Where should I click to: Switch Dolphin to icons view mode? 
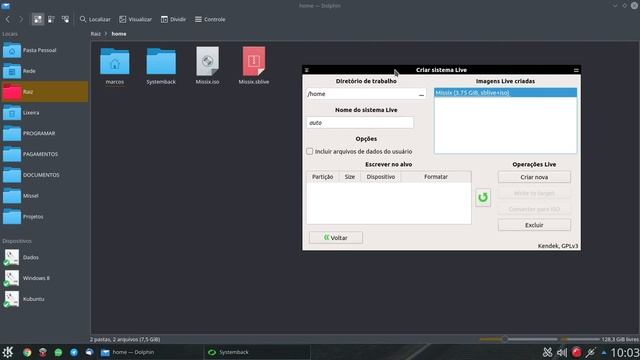click(38, 19)
